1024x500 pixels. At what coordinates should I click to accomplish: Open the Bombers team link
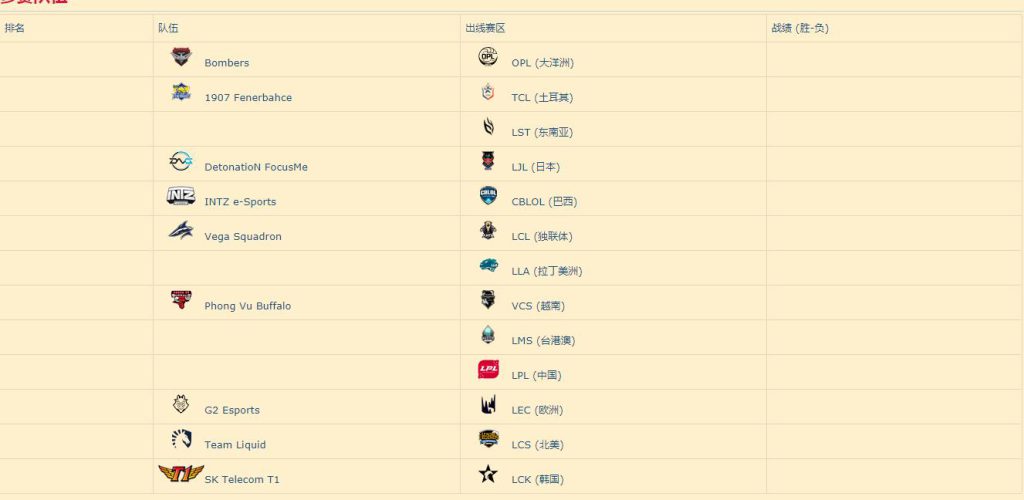[x=227, y=63]
